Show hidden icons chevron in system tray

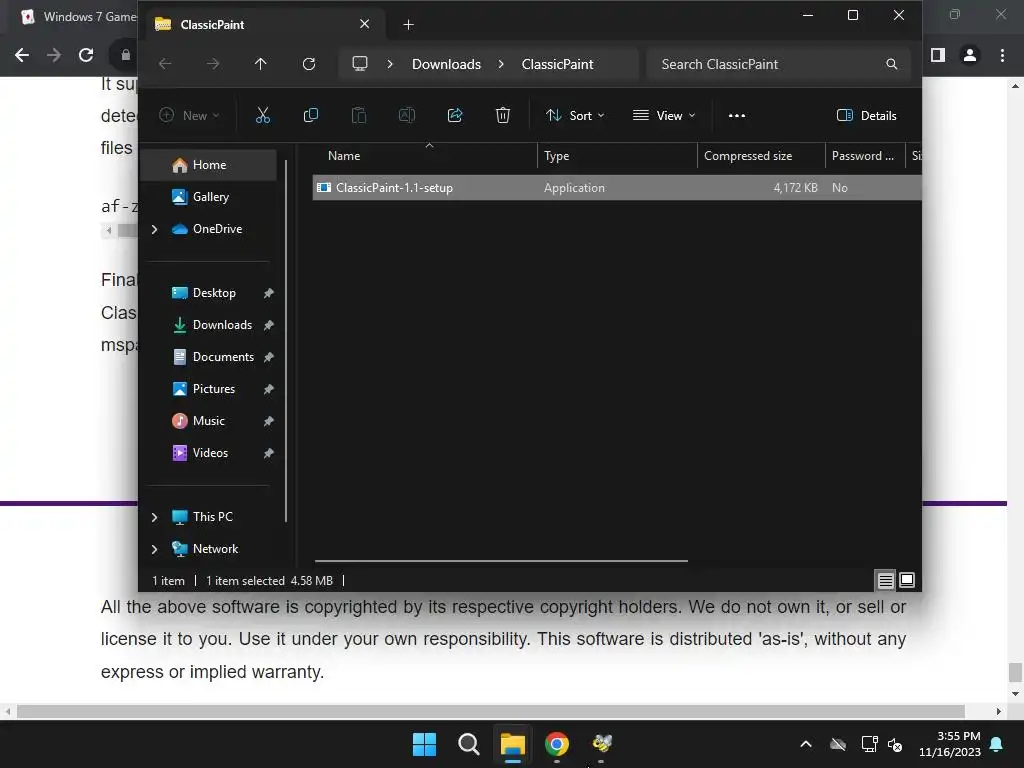(x=806, y=744)
